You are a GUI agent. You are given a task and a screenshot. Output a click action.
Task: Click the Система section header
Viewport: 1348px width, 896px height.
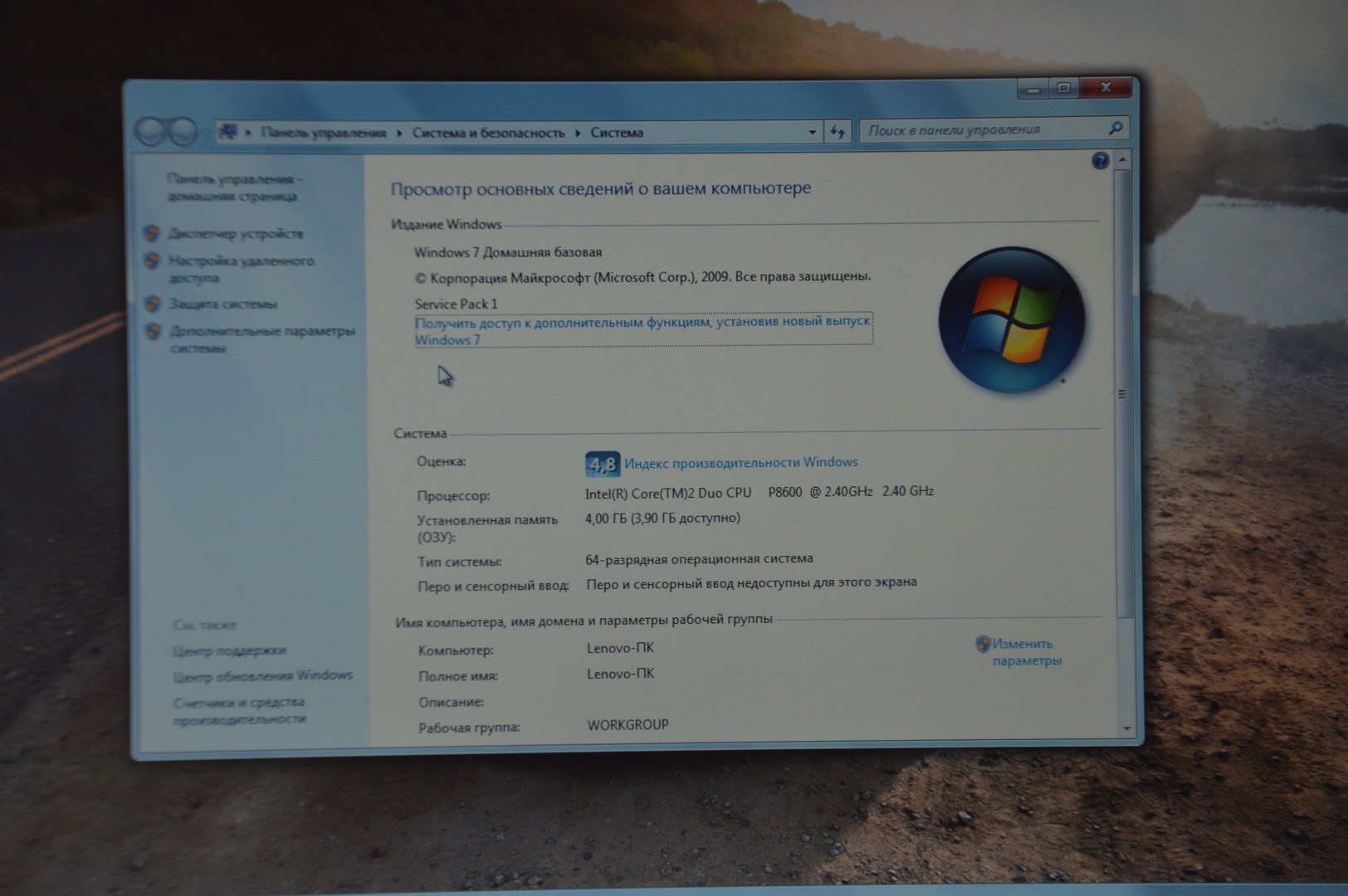[420, 434]
